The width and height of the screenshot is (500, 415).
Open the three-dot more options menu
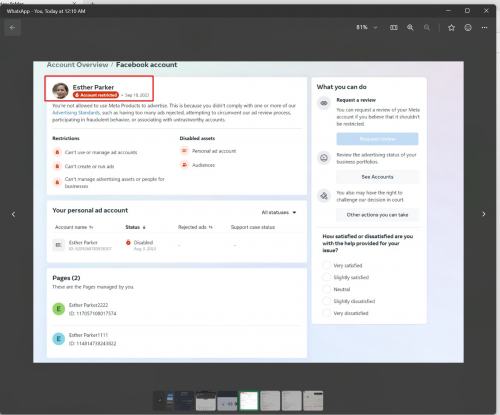click(484, 28)
